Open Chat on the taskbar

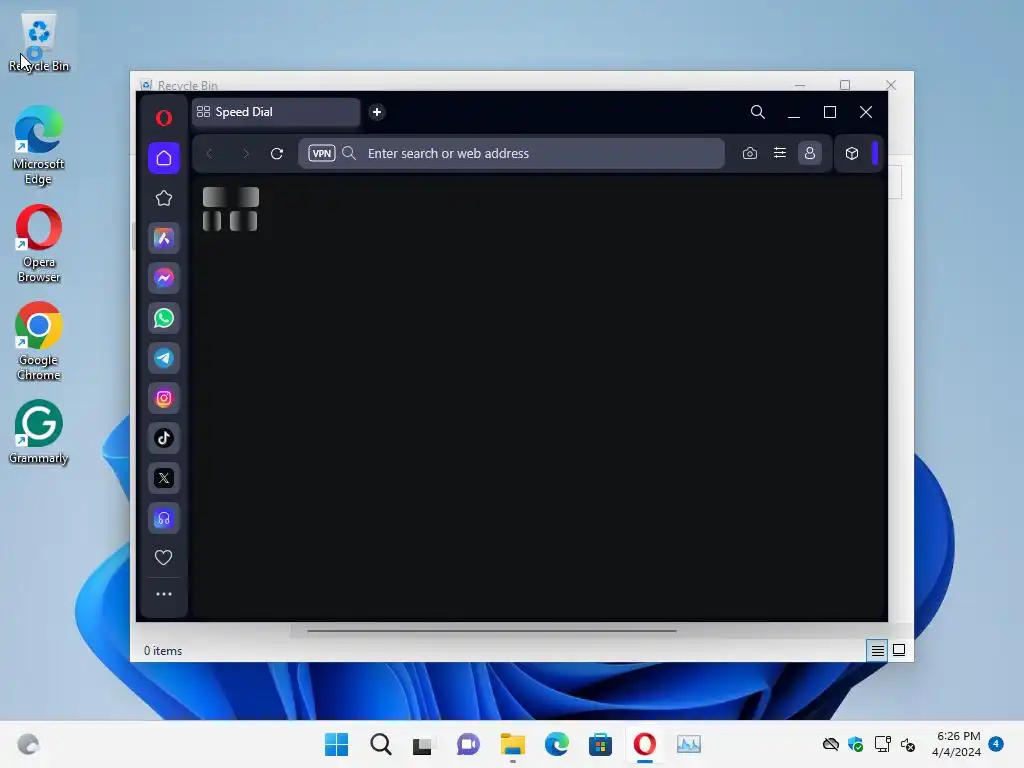(x=468, y=744)
